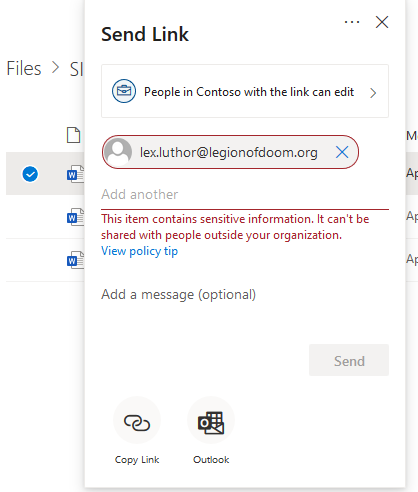Image resolution: width=418 pixels, height=492 pixels.
Task: Remove lex.luthor@legionofdoom.org recipient chip
Action: 342,152
